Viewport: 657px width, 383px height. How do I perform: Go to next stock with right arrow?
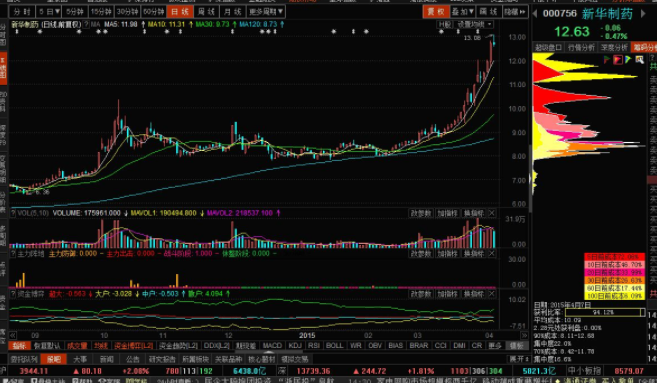click(x=643, y=13)
